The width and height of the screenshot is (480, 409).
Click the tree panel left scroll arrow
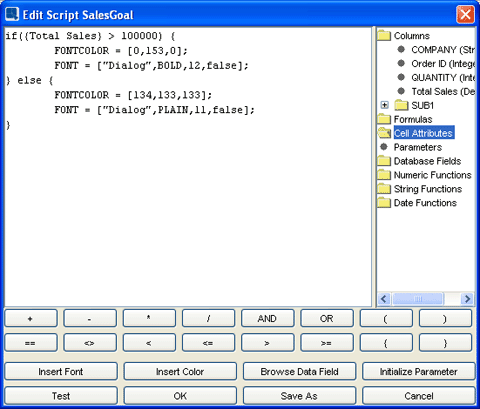[x=384, y=299]
